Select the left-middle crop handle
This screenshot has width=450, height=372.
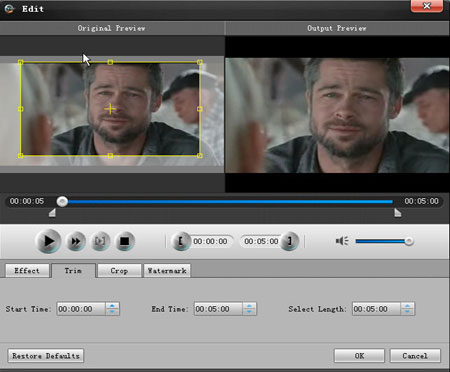pyautogui.click(x=20, y=109)
